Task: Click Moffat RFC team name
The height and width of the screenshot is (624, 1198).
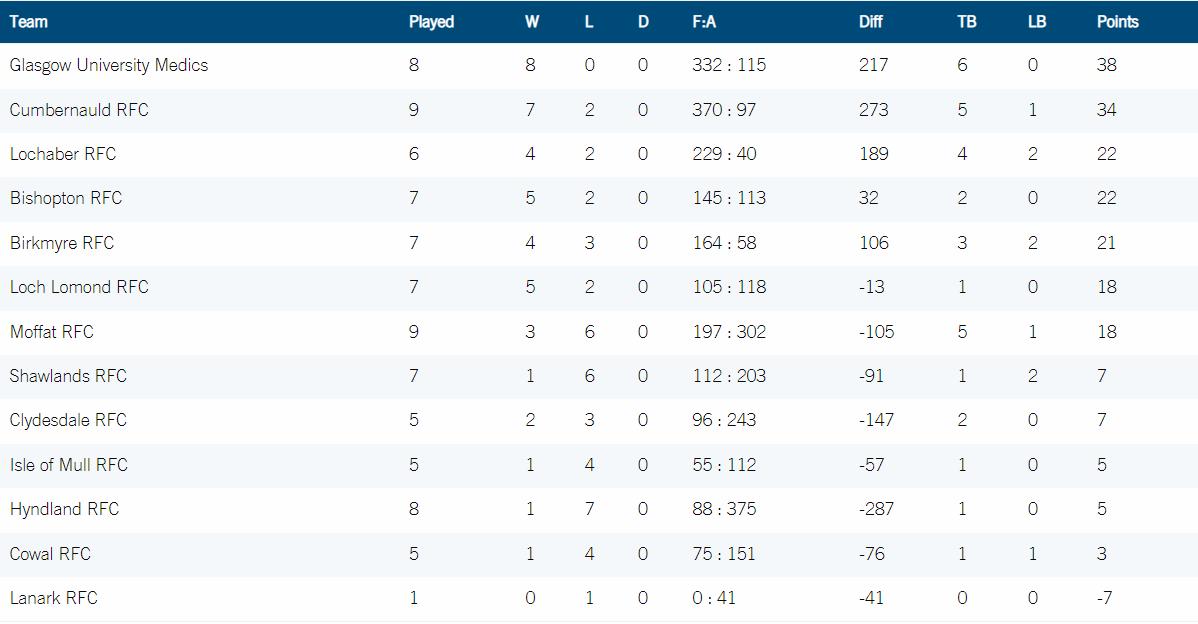Action: (51, 332)
